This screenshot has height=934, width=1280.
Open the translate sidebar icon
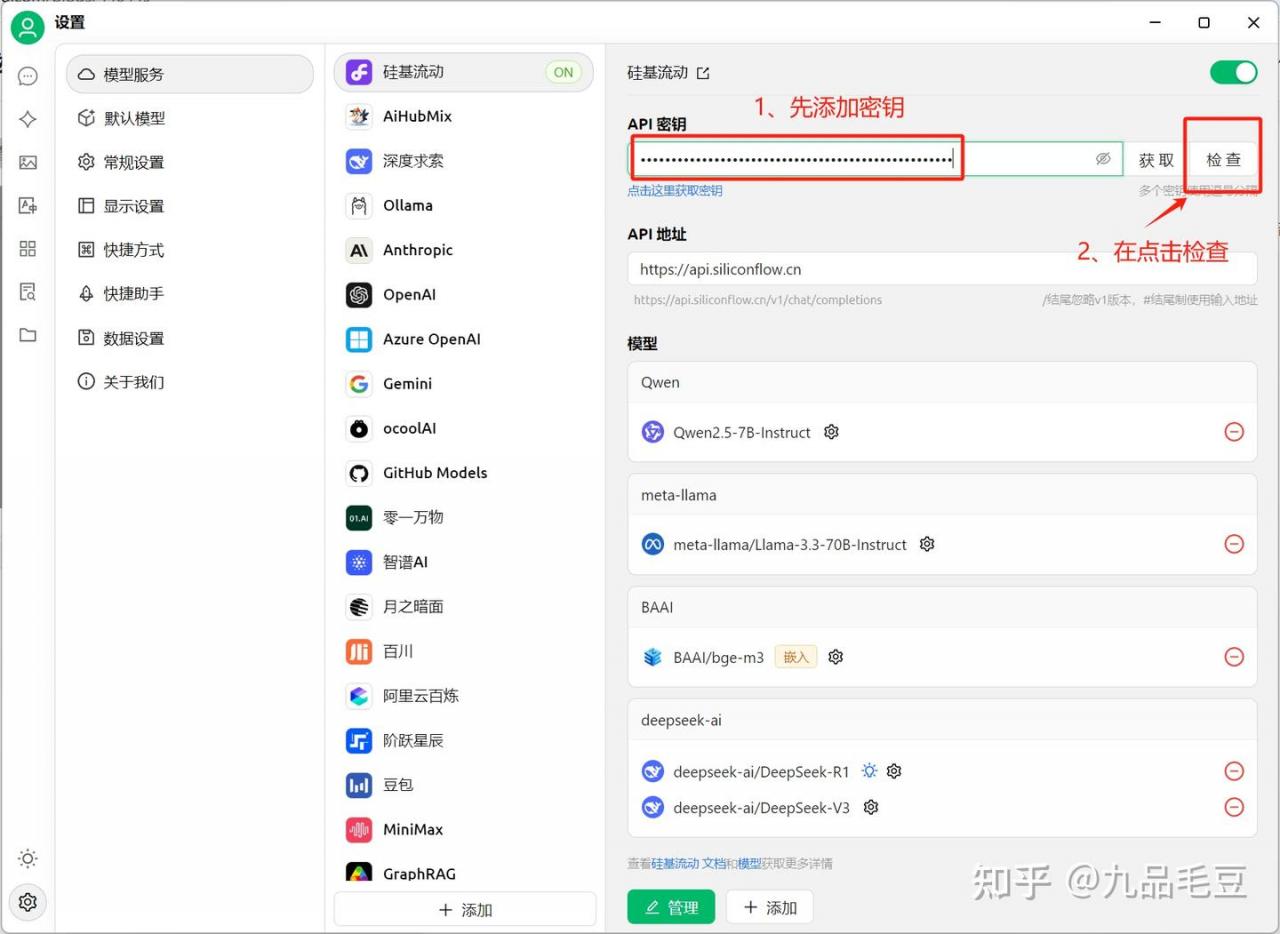click(28, 205)
